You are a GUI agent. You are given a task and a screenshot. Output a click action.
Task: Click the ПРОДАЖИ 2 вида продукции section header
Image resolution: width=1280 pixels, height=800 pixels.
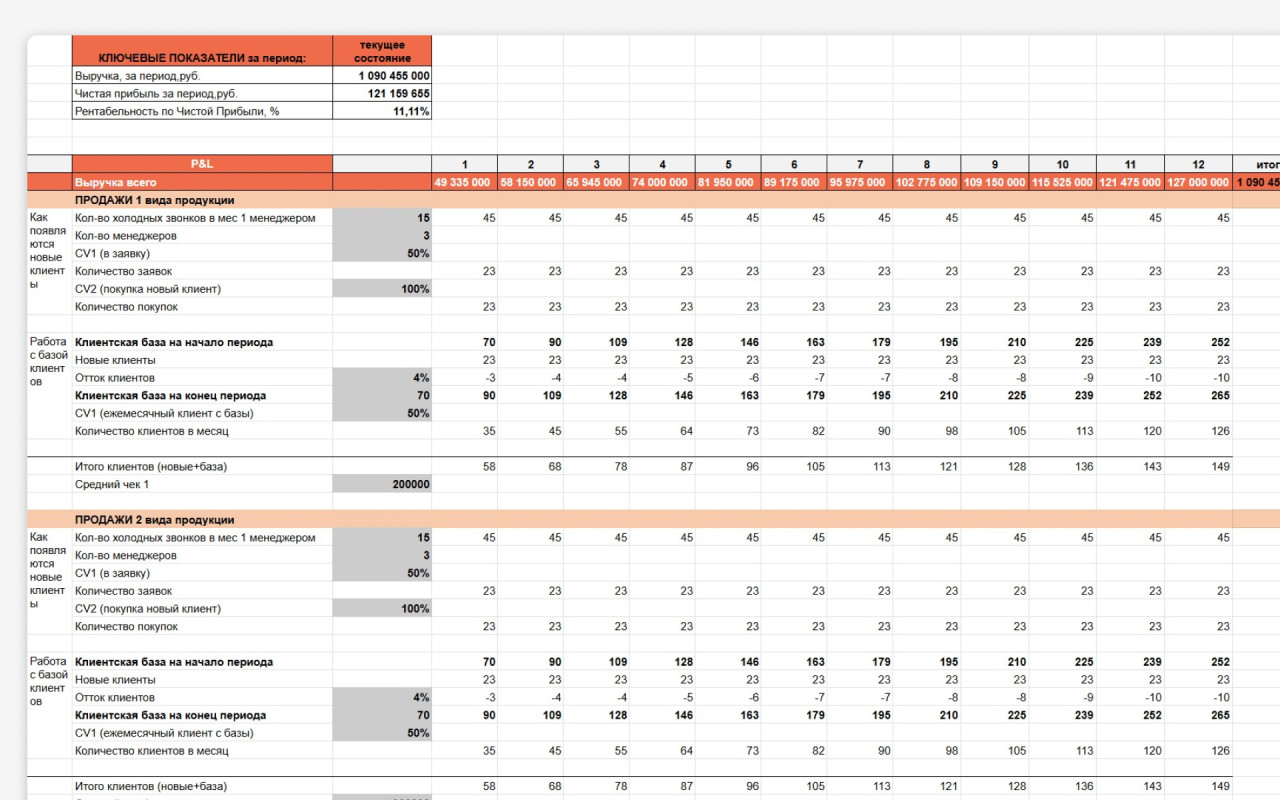[155, 520]
